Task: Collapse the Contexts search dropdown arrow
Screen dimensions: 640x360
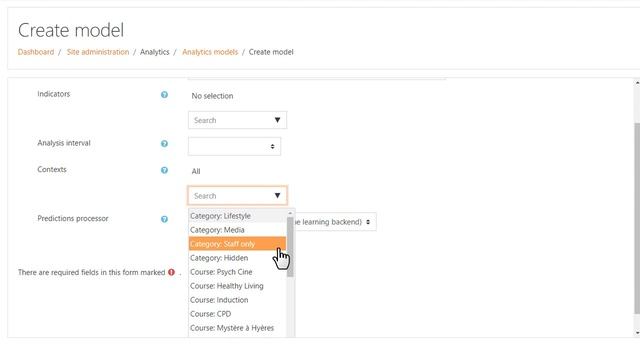Action: [277, 196]
